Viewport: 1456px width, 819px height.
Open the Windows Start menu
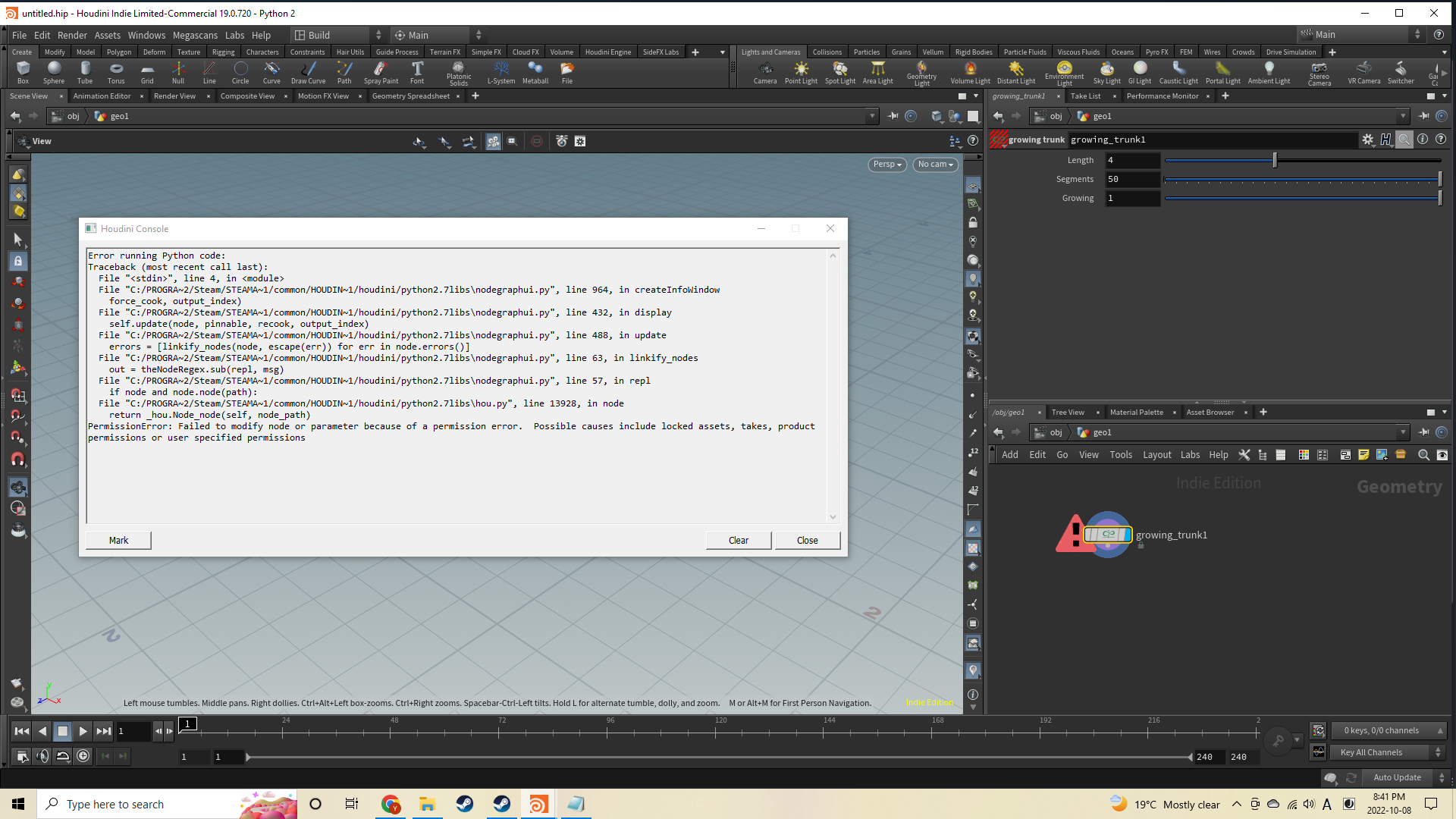18,804
